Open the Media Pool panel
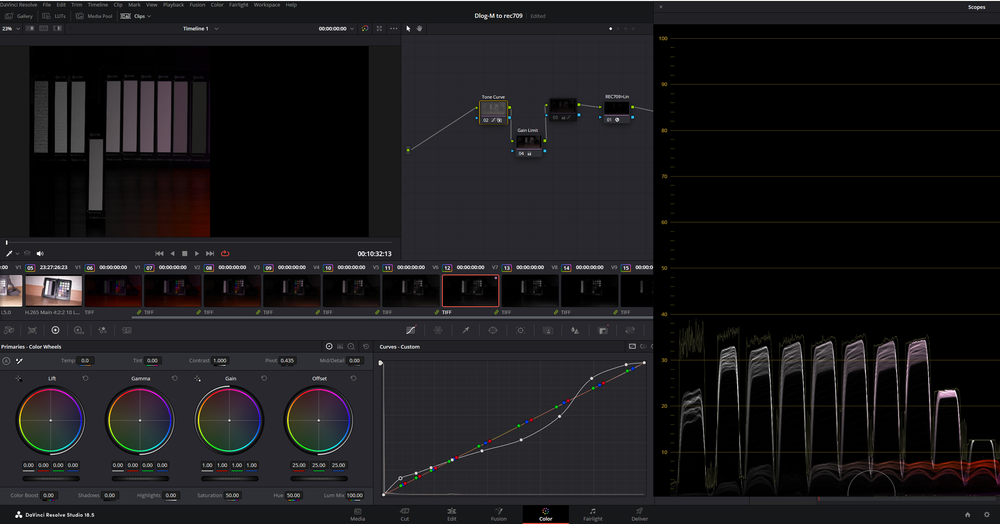1000x524 pixels. 94,16
